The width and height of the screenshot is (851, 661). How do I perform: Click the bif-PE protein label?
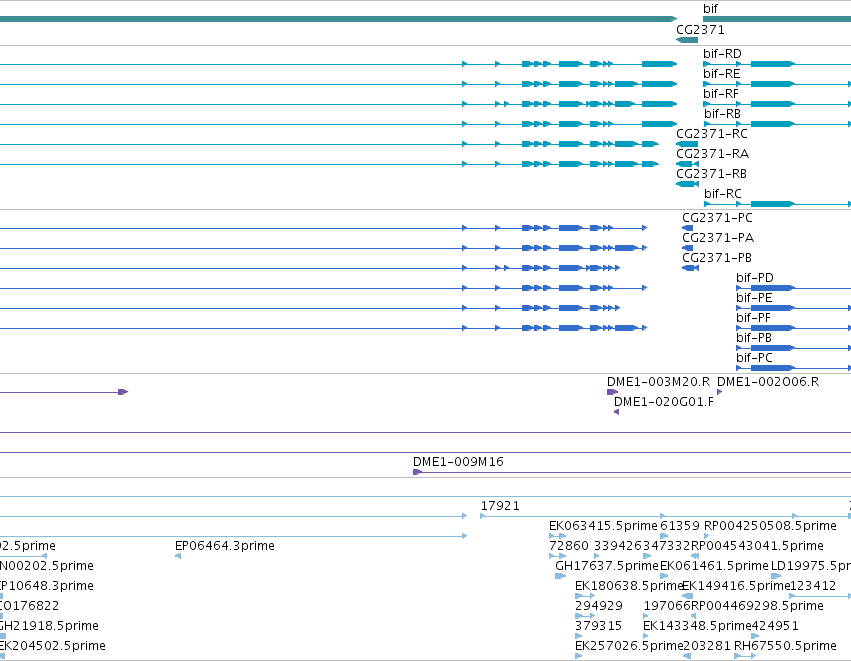tap(754, 298)
